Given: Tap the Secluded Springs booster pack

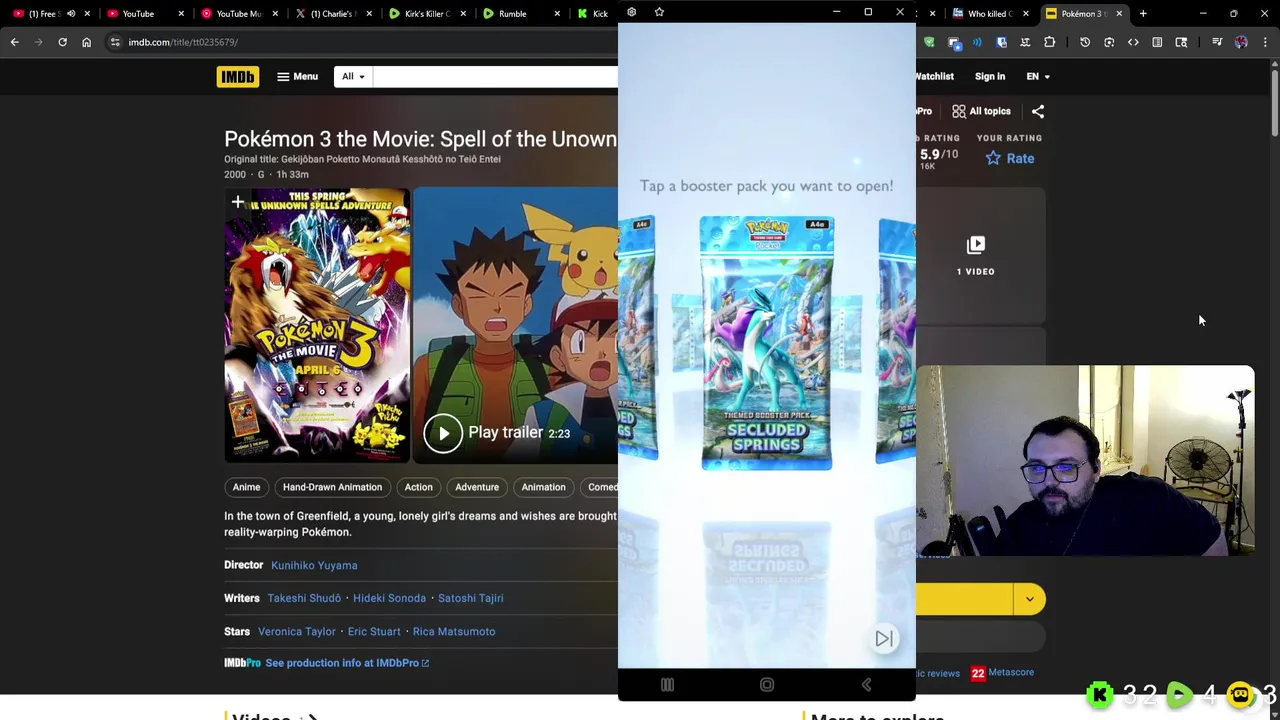Looking at the screenshot, I should pyautogui.click(x=767, y=343).
